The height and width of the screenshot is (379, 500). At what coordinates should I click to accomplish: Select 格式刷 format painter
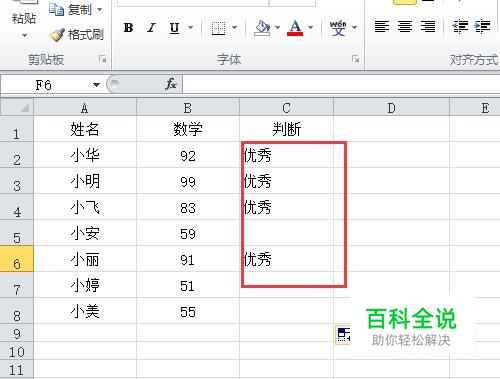click(77, 35)
